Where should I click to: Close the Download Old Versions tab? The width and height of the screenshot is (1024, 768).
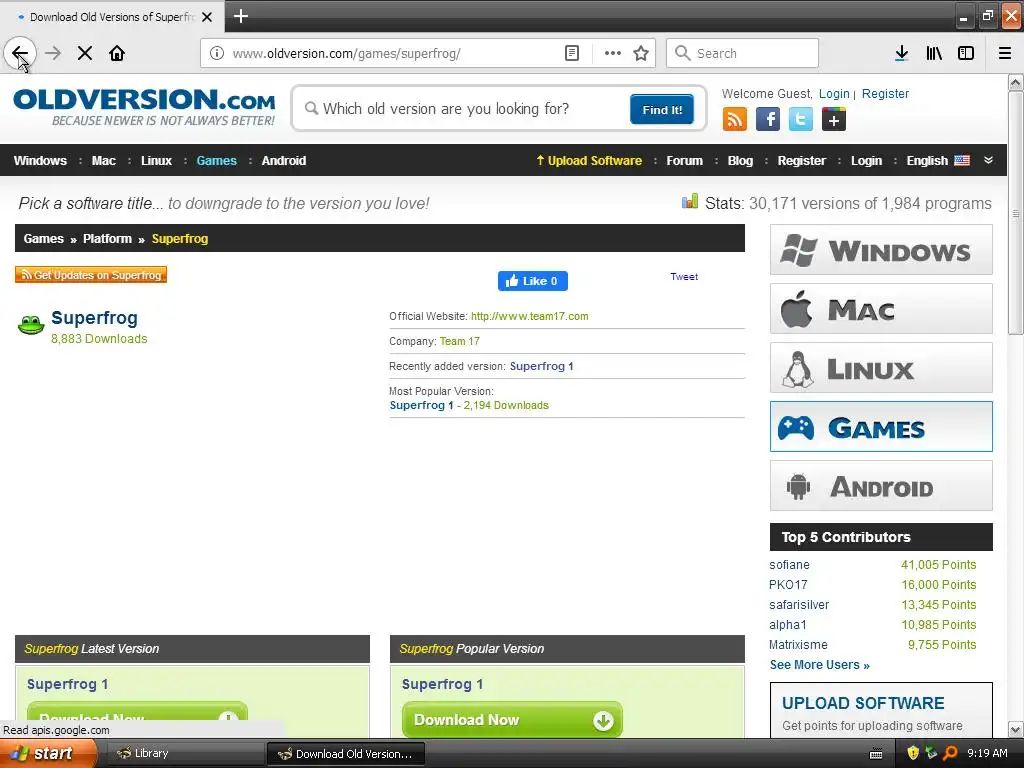[x=207, y=17]
